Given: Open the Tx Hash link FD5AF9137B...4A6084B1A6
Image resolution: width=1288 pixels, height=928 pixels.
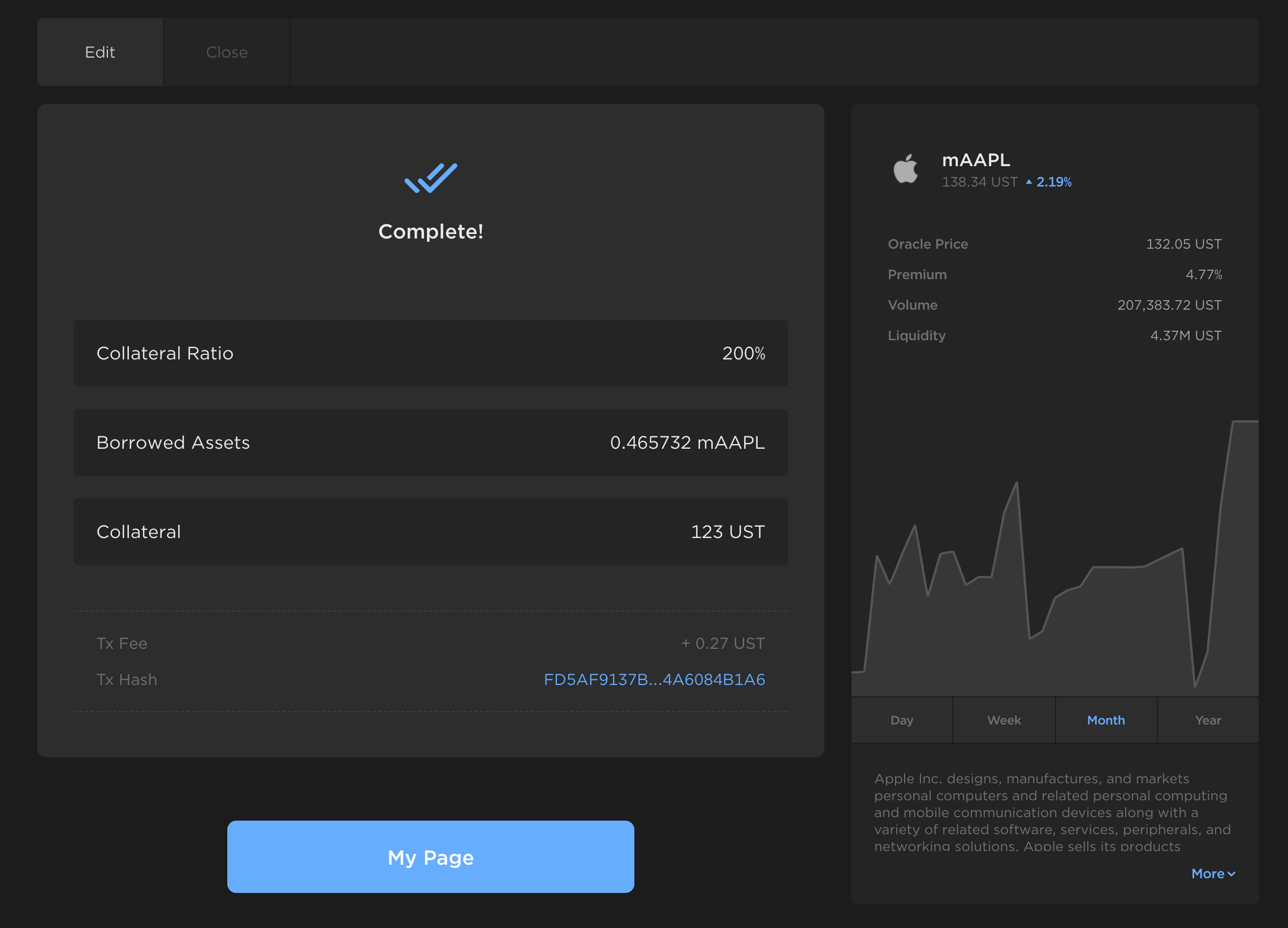Looking at the screenshot, I should pyautogui.click(x=654, y=679).
